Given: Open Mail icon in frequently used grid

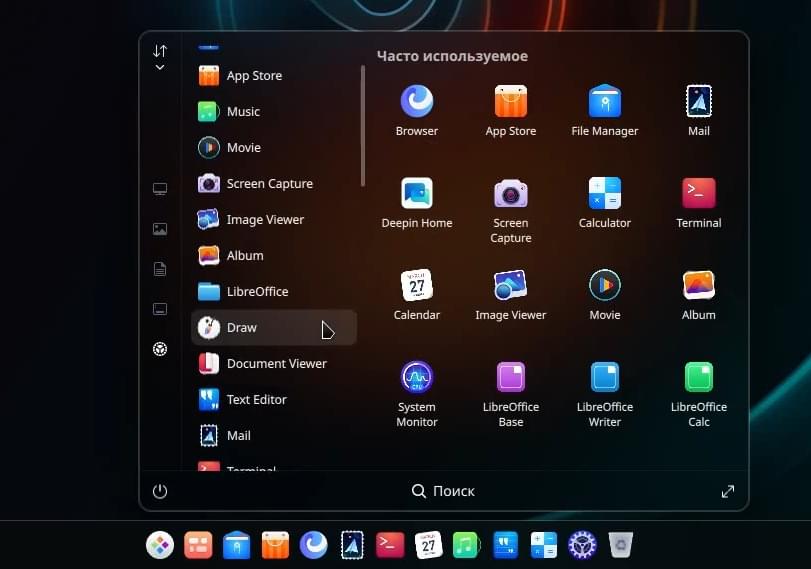Looking at the screenshot, I should (x=698, y=110).
